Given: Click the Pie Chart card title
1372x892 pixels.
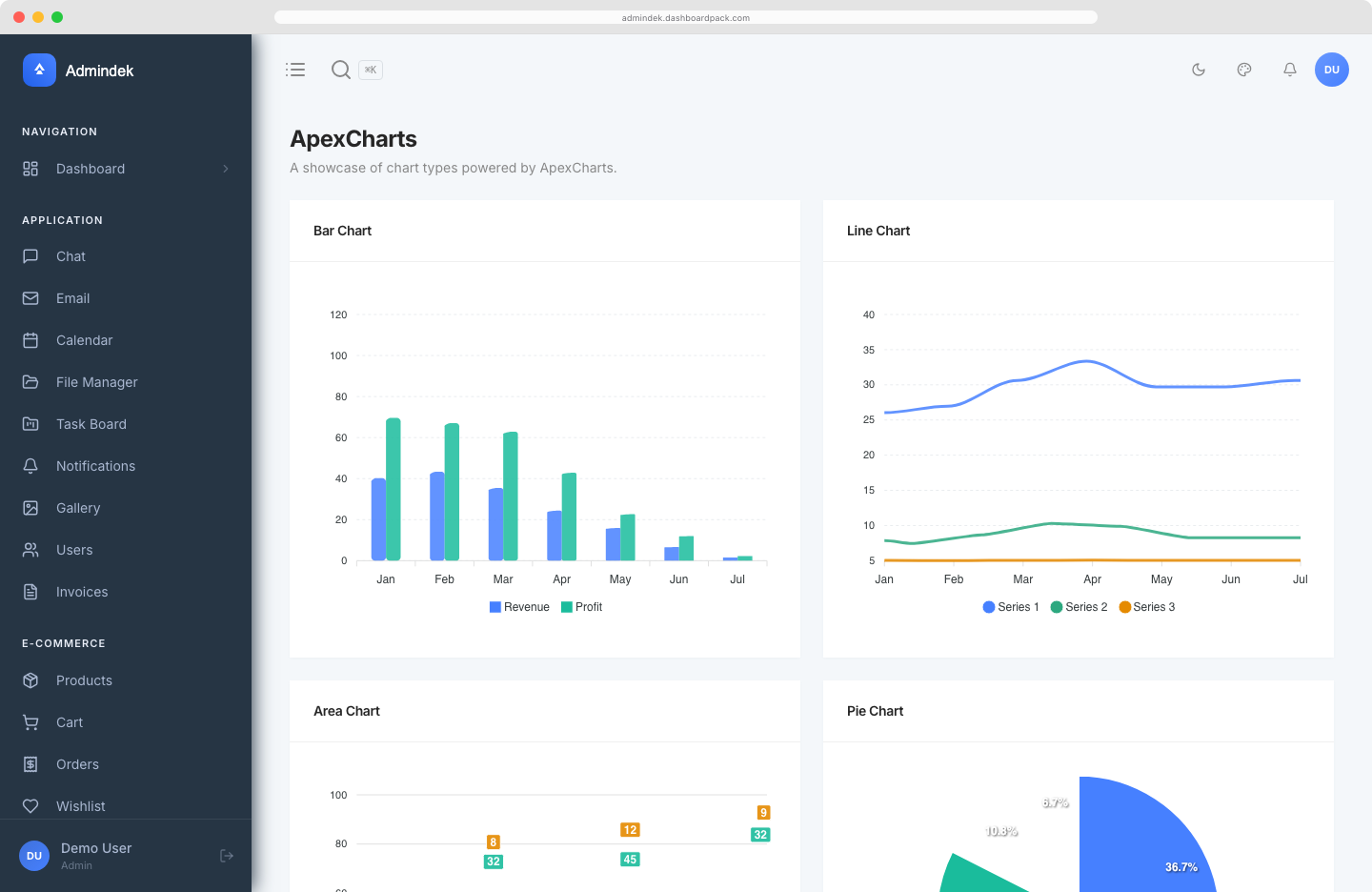Looking at the screenshot, I should [x=875, y=711].
